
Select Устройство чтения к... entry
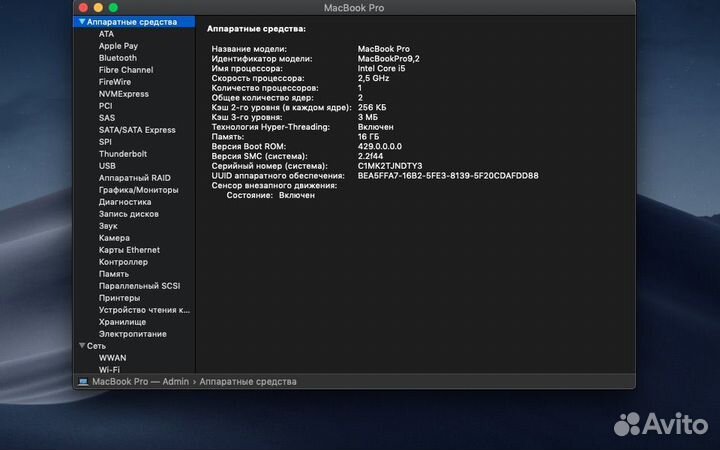144,309
